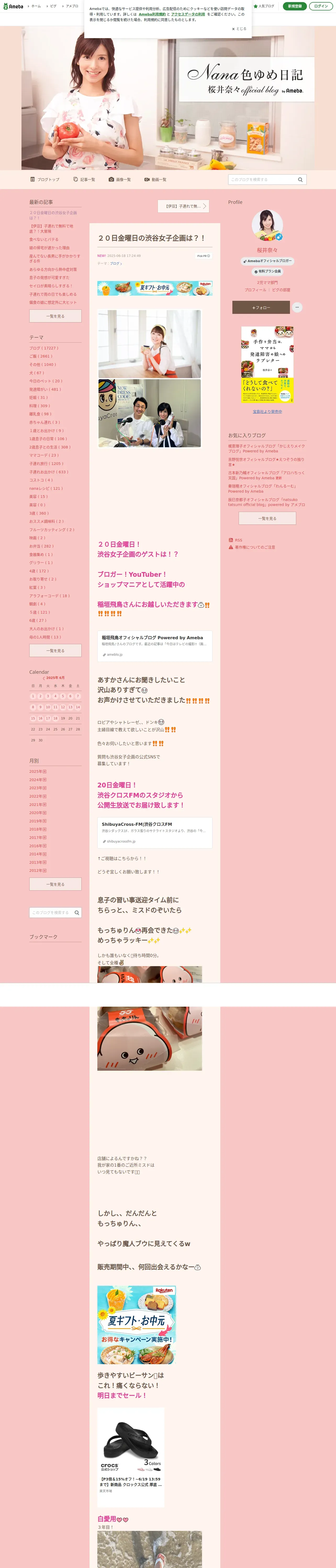The height and width of the screenshot is (1568, 336).
Task: Open the 動画一覧 tab
Action: [155, 180]
